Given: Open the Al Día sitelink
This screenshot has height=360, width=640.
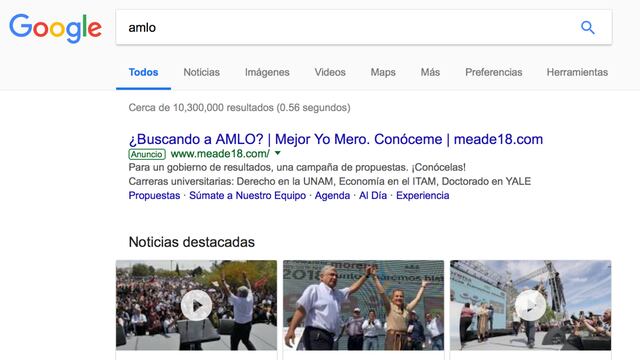Looking at the screenshot, I should point(373,196).
